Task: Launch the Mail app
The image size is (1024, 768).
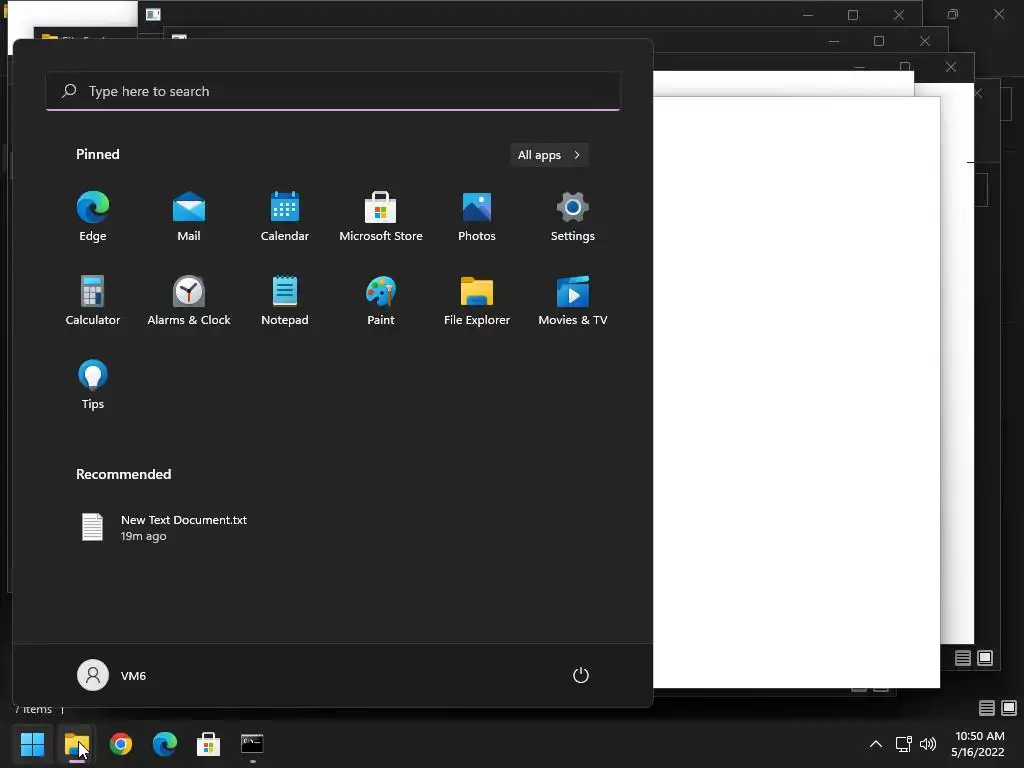Action: 189,217
